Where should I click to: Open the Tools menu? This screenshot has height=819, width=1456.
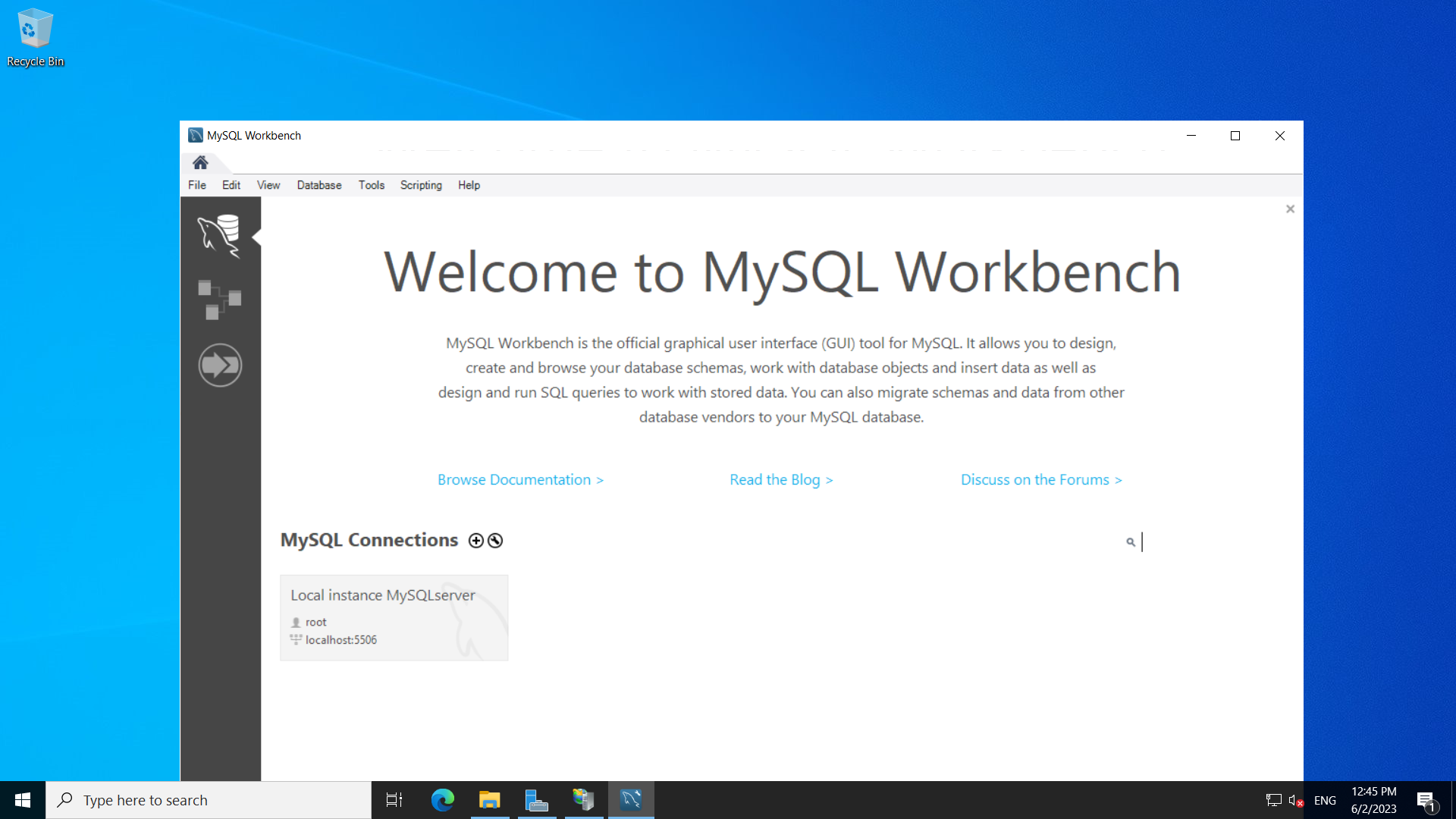[x=371, y=185]
